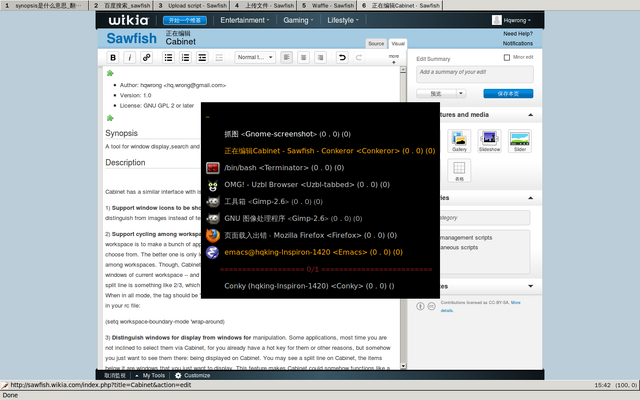The height and width of the screenshot is (400, 640).
Task: Add a Slideshow to the page
Action: coord(489,141)
